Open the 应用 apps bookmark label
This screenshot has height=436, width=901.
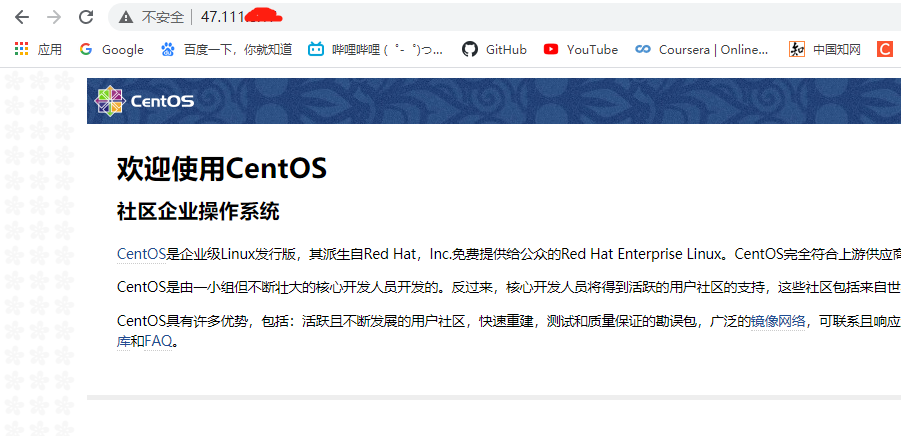[x=50, y=50]
